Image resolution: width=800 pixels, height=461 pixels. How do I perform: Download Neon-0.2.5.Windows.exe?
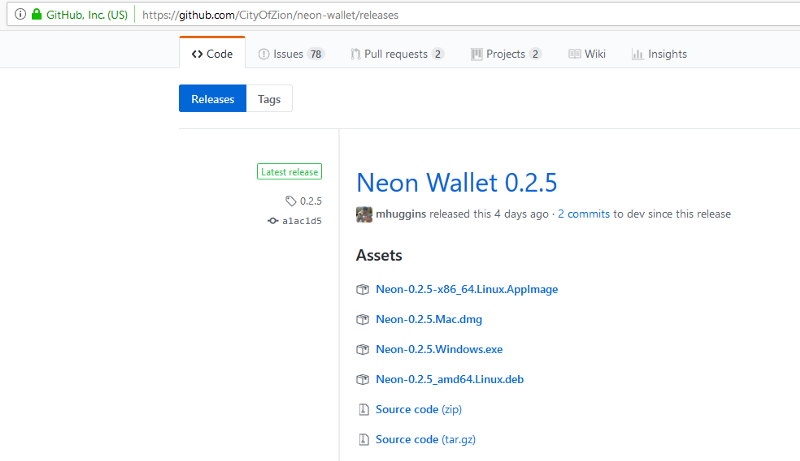pyautogui.click(x=439, y=349)
